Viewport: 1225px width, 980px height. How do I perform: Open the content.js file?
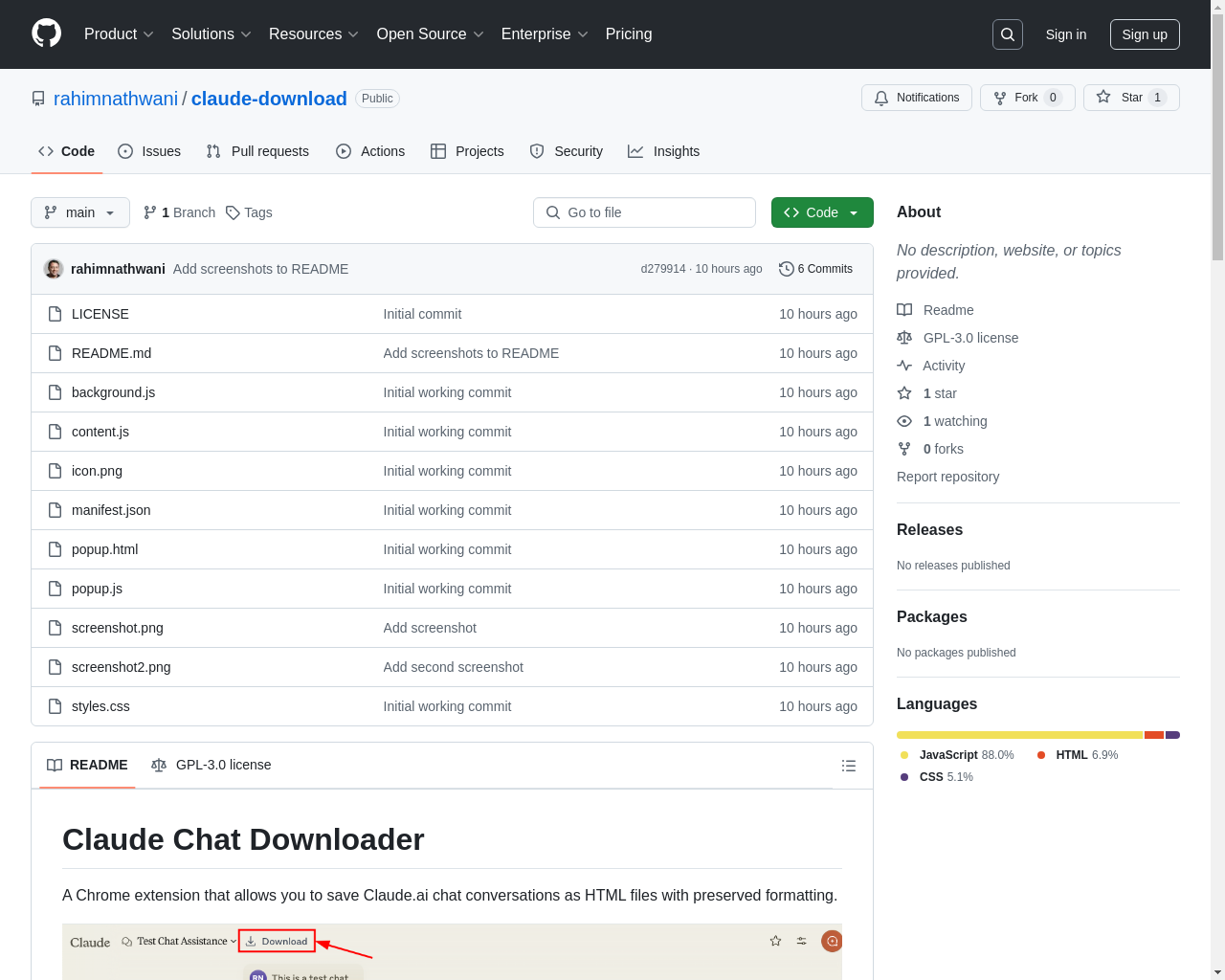click(x=100, y=432)
